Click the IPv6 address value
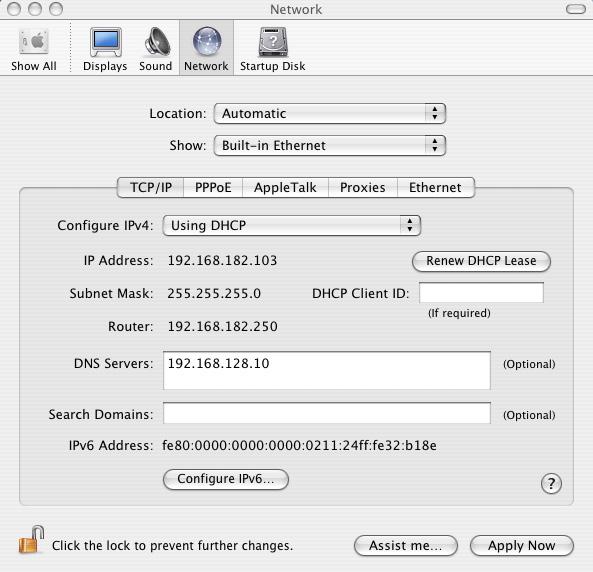 [299, 446]
